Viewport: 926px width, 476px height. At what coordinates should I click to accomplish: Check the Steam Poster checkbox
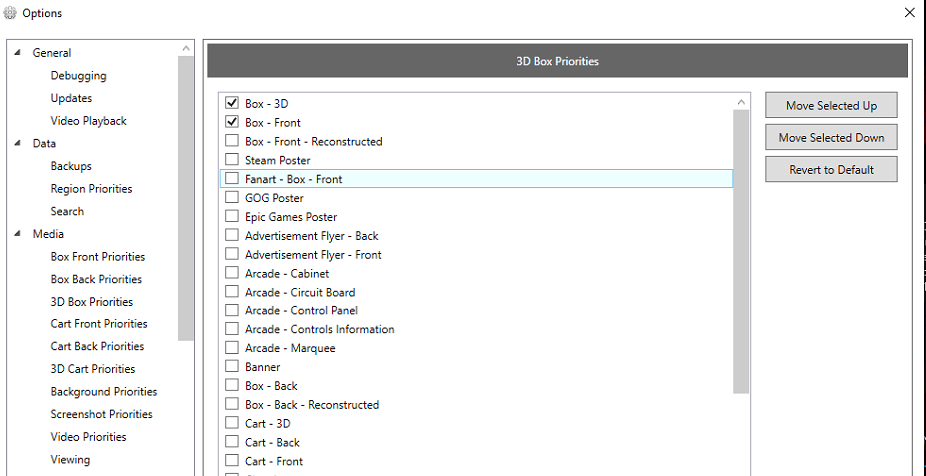click(232, 160)
